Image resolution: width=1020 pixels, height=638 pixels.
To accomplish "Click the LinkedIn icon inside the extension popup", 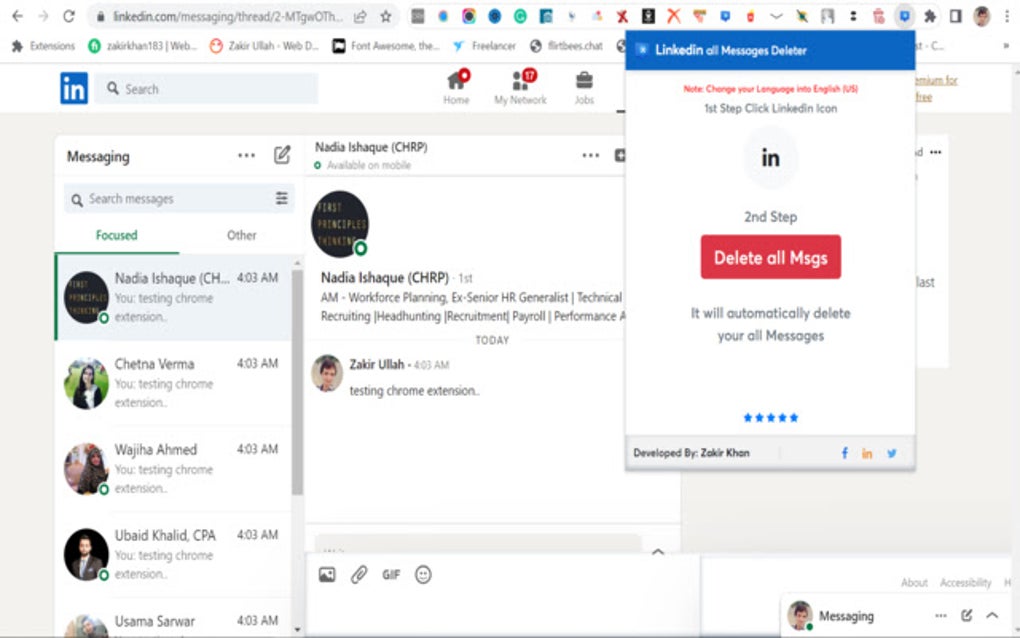I will pyautogui.click(x=770, y=157).
